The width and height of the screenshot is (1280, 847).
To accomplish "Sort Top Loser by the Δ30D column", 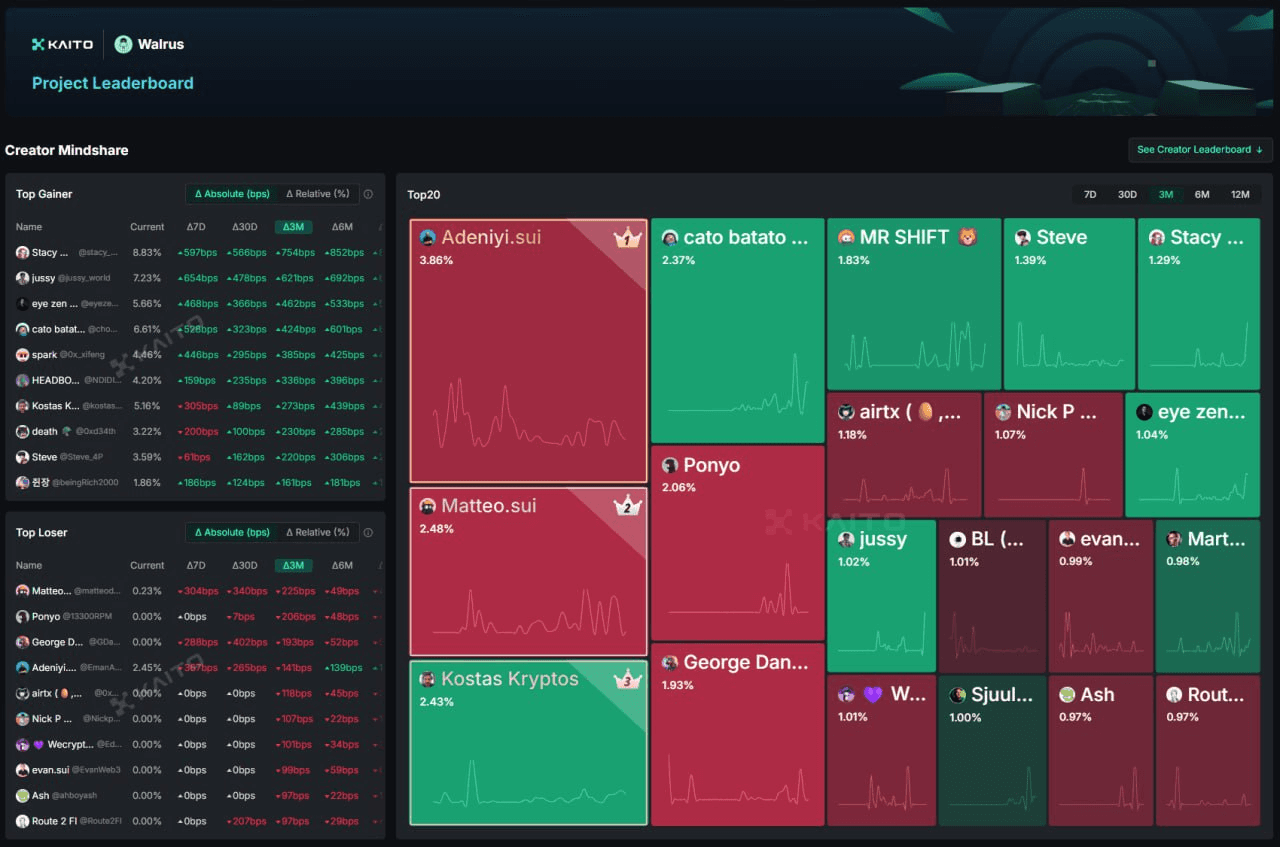I will (x=244, y=565).
